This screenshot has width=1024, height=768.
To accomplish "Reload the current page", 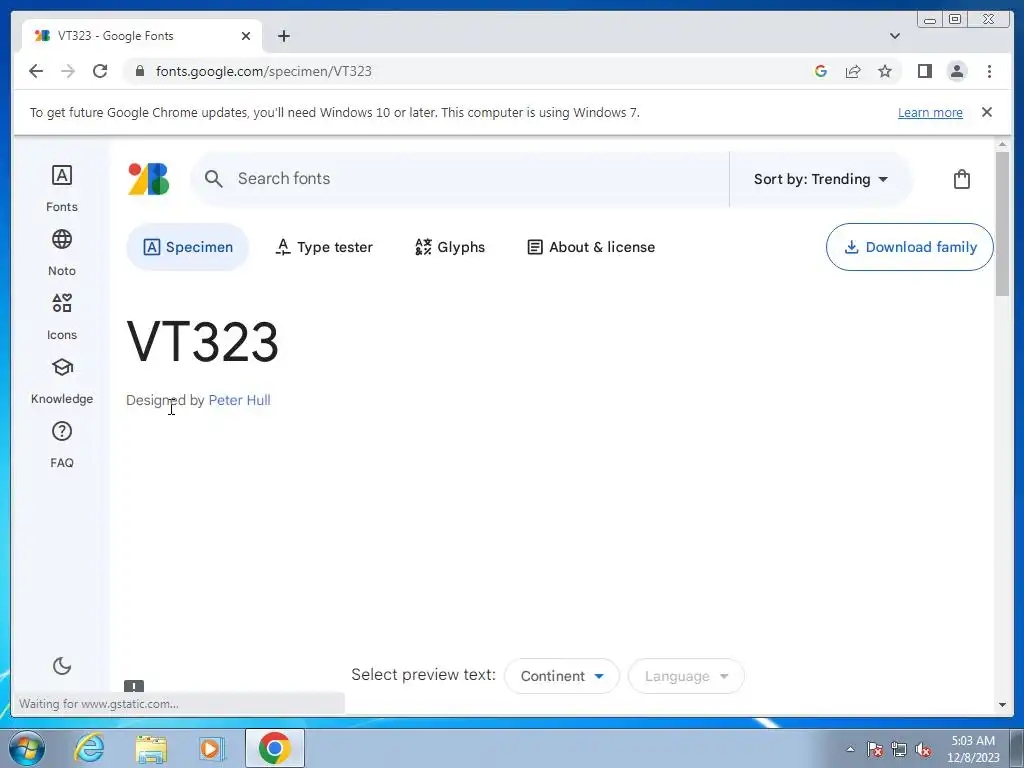I will [x=100, y=71].
